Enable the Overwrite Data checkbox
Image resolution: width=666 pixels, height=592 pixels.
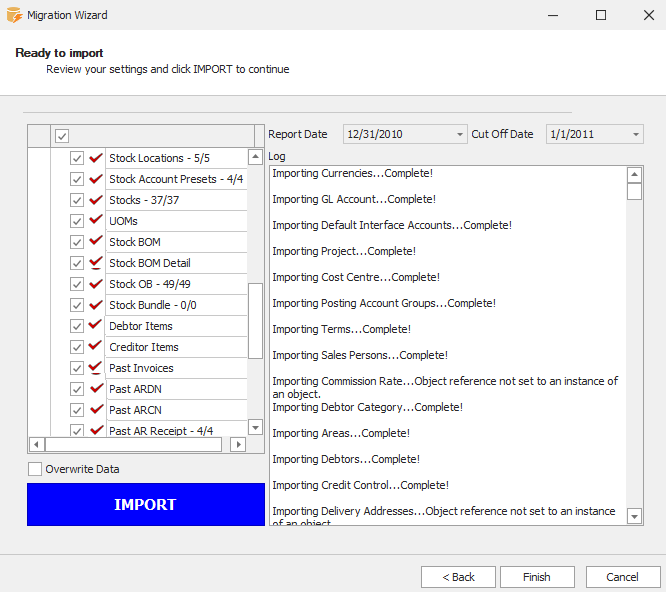(x=35, y=469)
